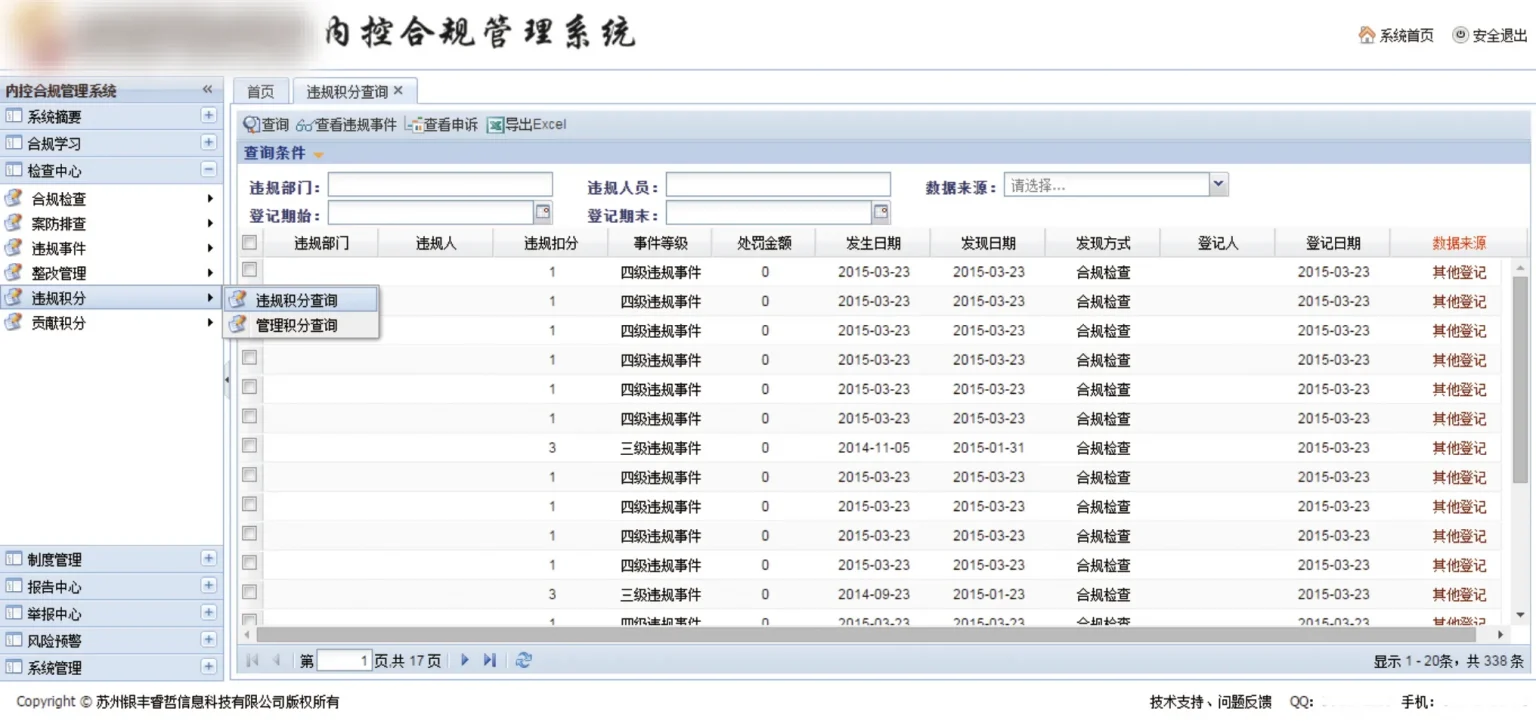1536x721 pixels.
Task: Check the first row's checkbox
Action: [250, 270]
